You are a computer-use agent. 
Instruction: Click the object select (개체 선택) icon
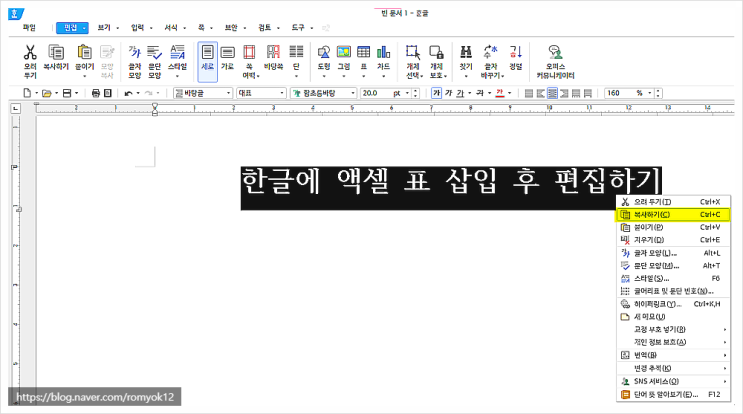tap(413, 62)
